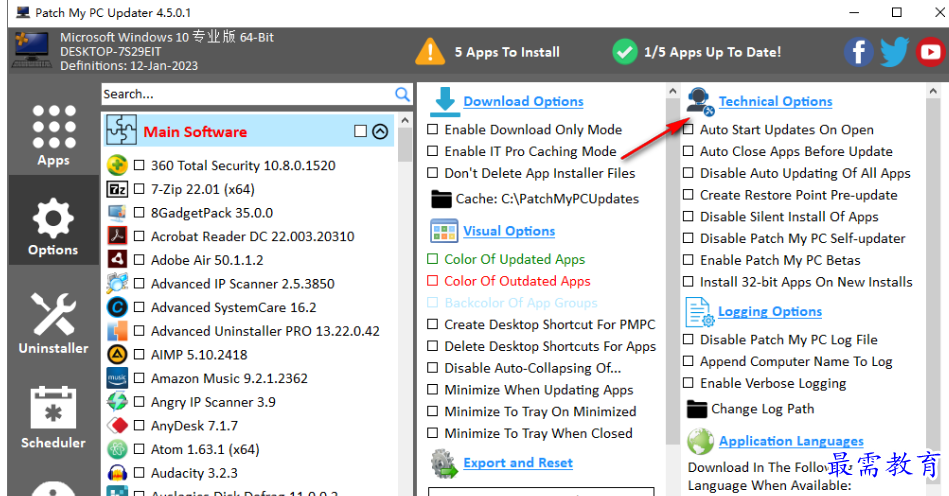The height and width of the screenshot is (496, 949).
Task: Open the Twitter bird icon
Action: pos(894,52)
